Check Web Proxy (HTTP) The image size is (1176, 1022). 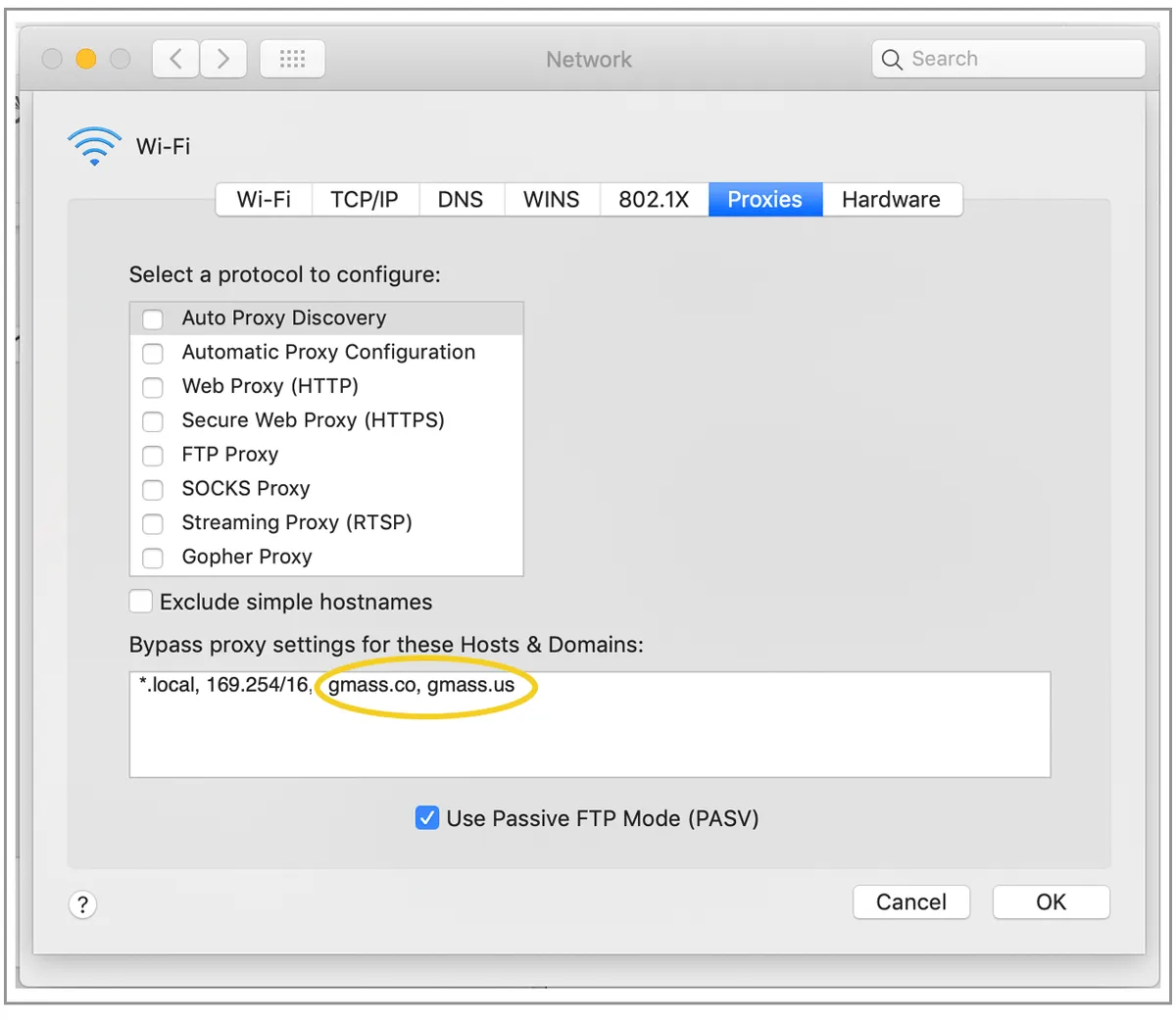(x=153, y=387)
